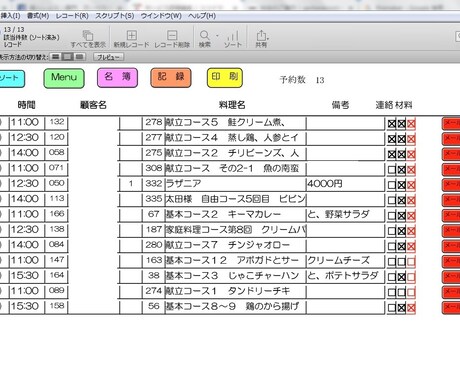Switch to table view in the view switcher
The image size is (460, 380).
(x=79, y=57)
